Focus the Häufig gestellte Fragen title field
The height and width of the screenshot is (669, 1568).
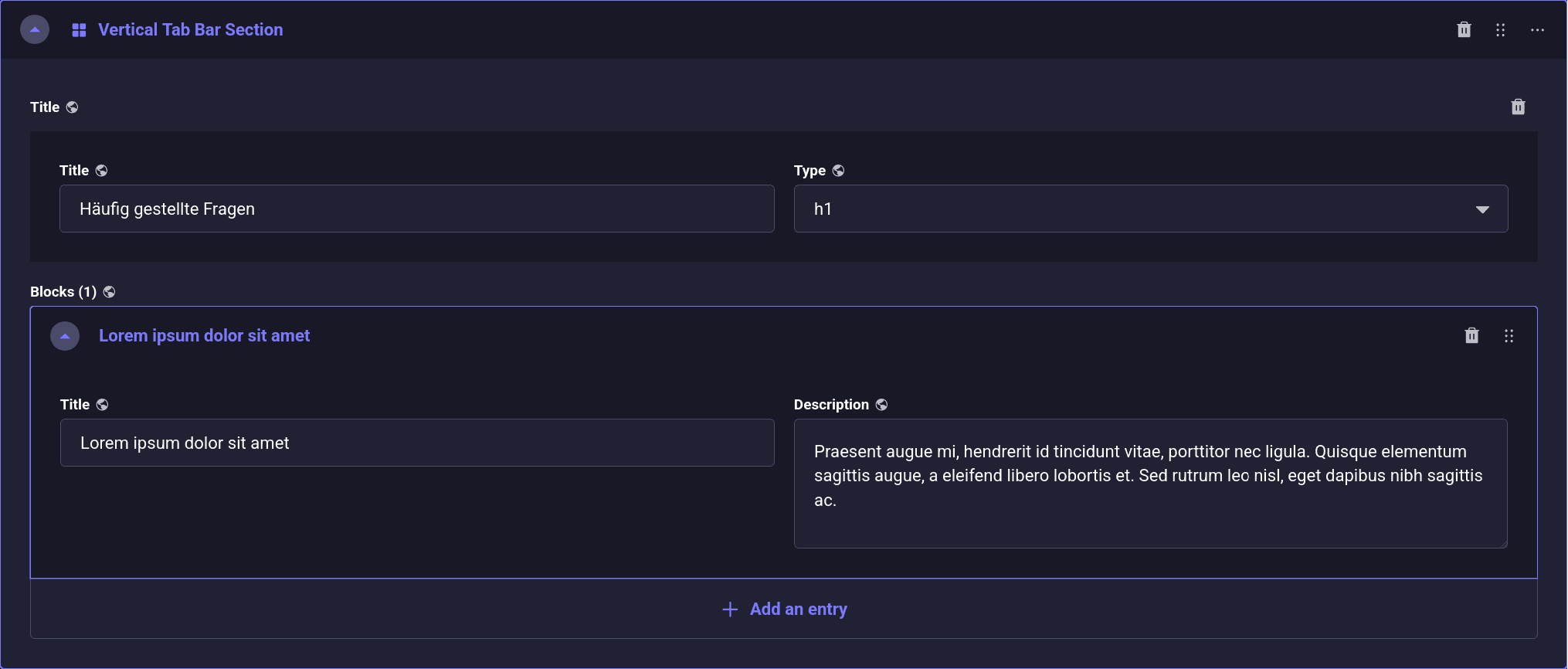416,209
